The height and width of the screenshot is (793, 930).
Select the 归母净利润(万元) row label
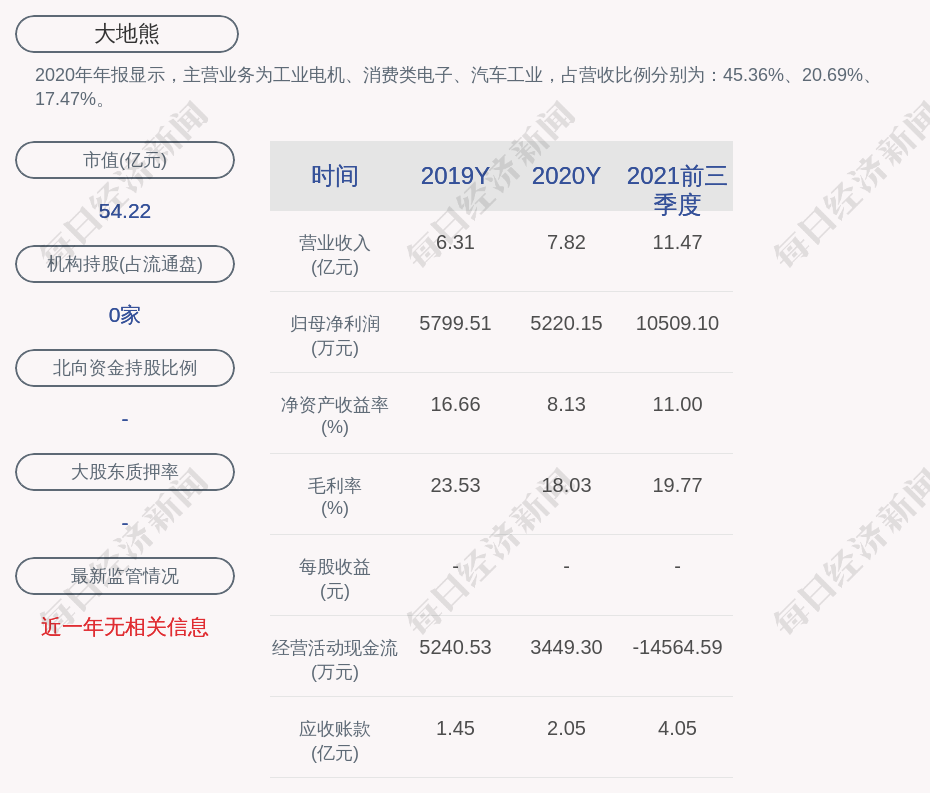pyautogui.click(x=334, y=336)
